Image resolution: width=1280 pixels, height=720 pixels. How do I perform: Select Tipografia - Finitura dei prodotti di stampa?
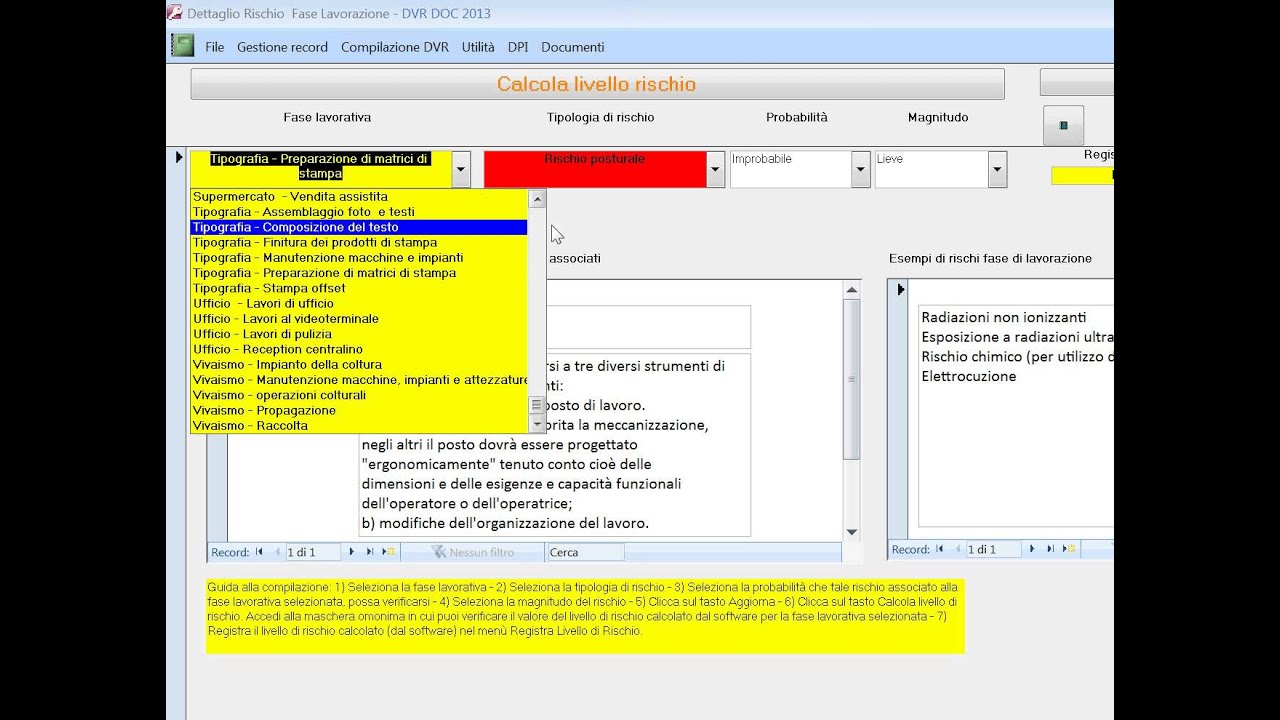(x=359, y=242)
